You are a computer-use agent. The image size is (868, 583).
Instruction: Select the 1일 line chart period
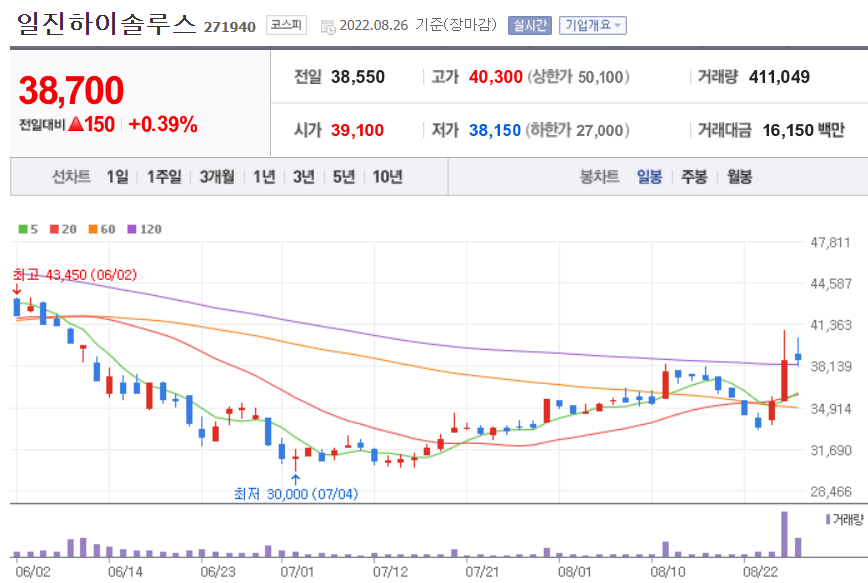pyautogui.click(x=117, y=177)
